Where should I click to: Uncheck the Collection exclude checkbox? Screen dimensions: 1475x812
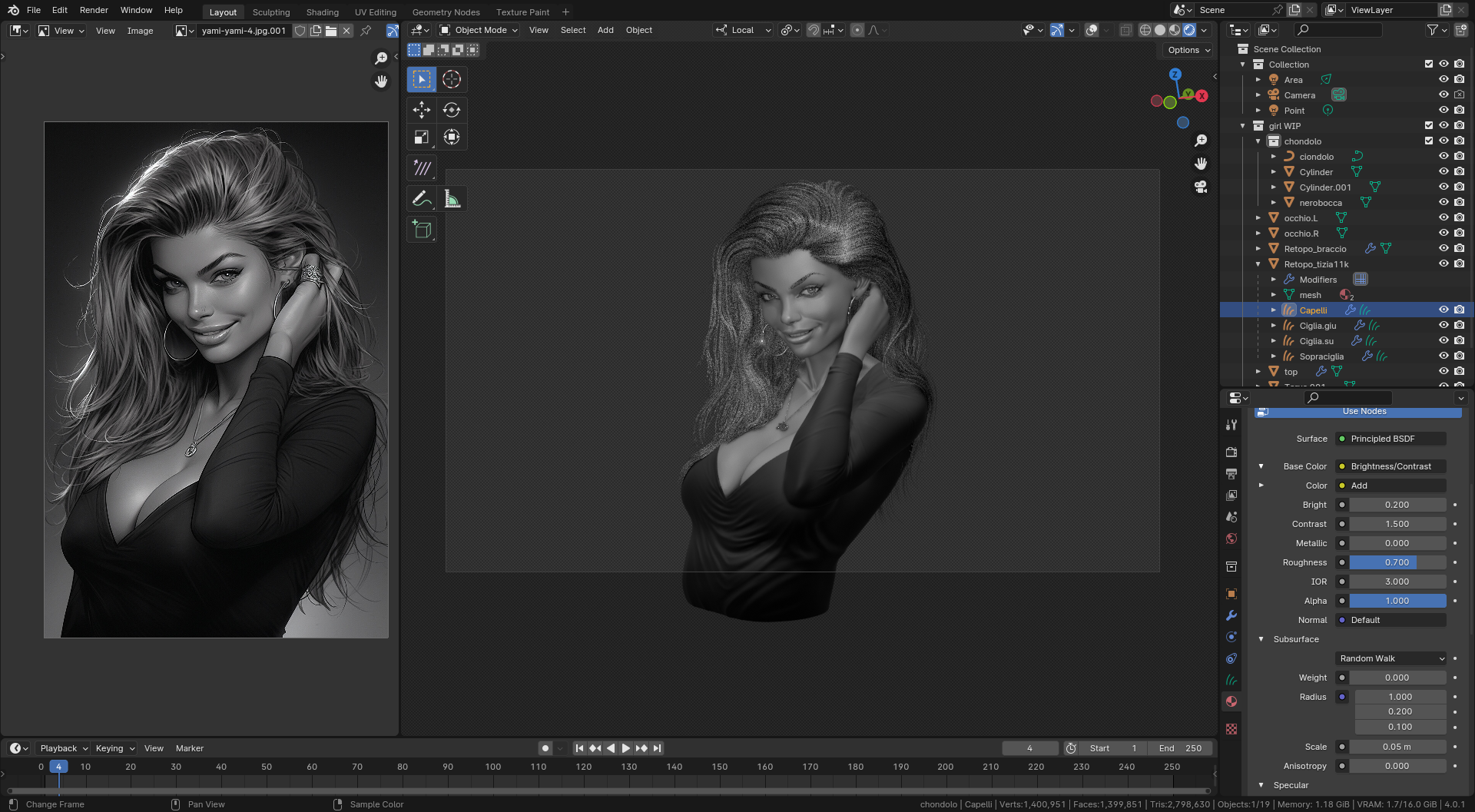tap(1429, 64)
